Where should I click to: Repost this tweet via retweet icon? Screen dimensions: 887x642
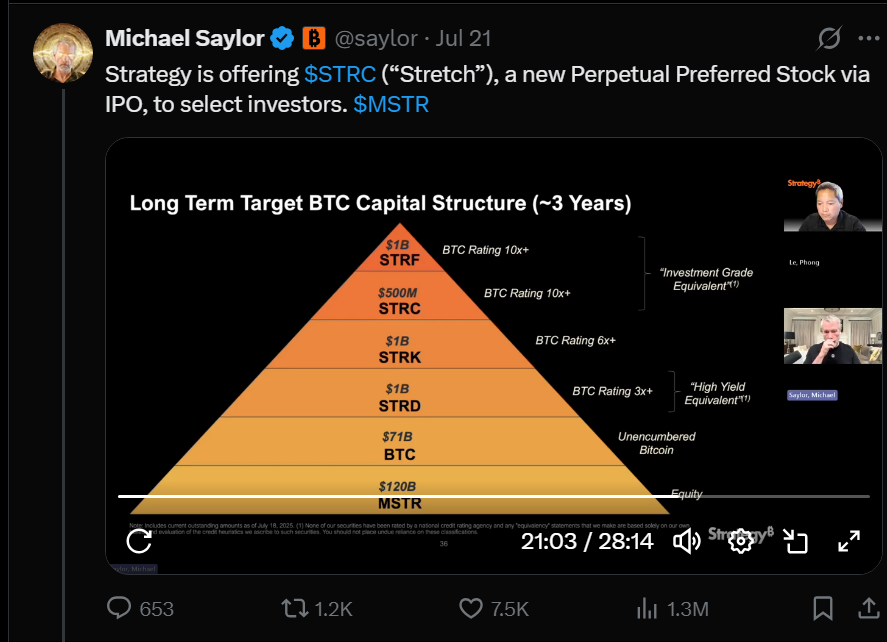pyautogui.click(x=295, y=609)
